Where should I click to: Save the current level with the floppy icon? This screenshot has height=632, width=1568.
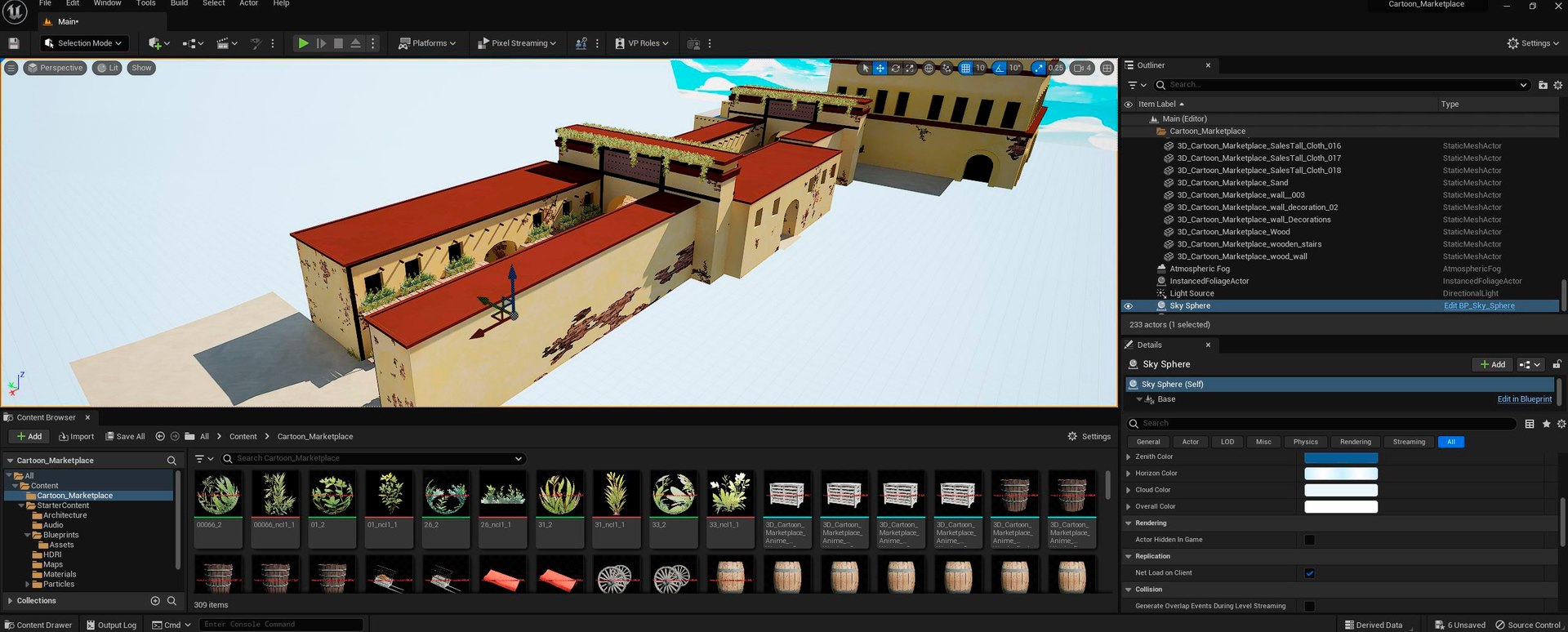13,43
